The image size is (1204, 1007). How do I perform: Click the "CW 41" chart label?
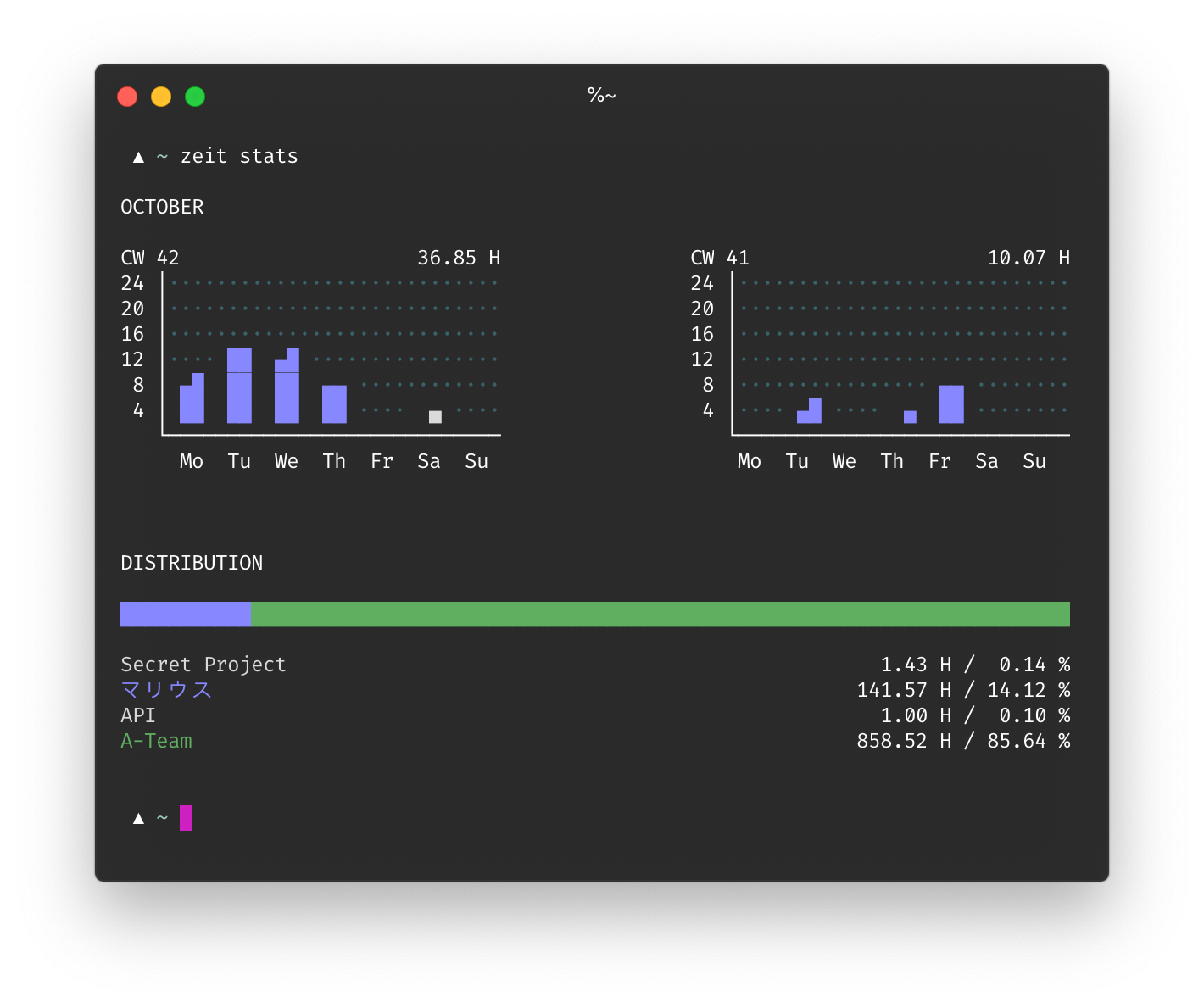click(x=720, y=258)
